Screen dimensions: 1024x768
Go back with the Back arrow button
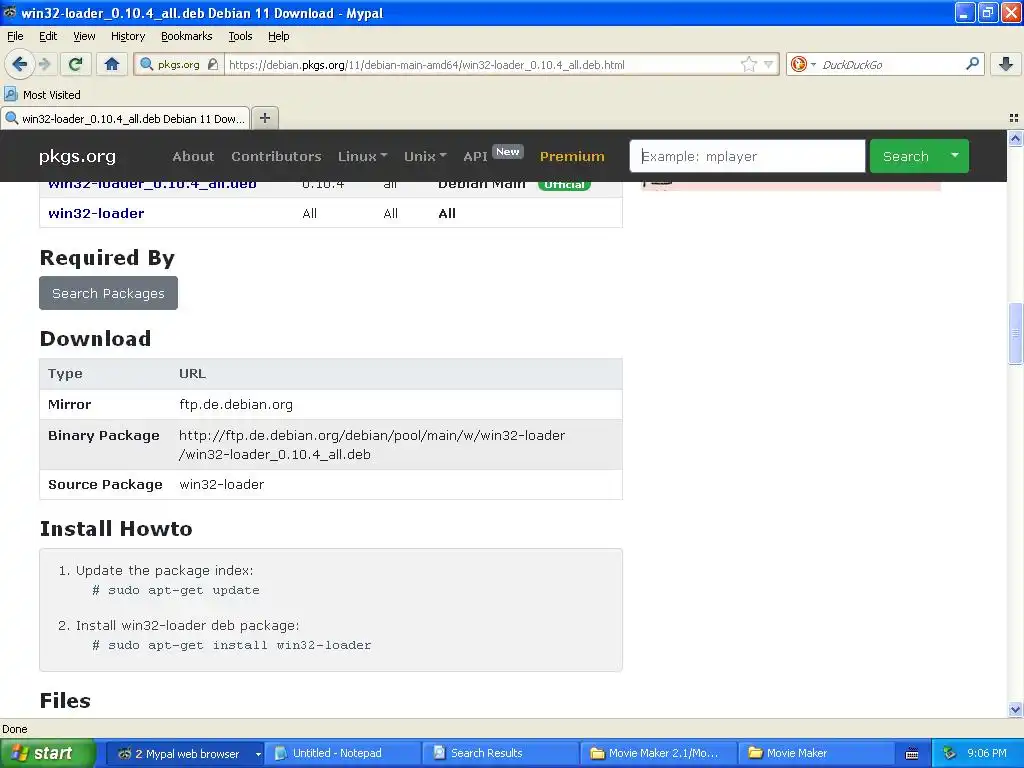coord(19,64)
